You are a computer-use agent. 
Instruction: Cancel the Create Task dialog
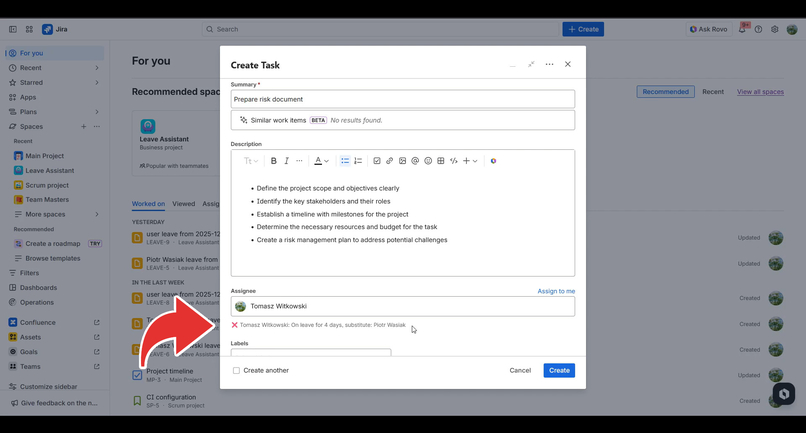(520, 370)
